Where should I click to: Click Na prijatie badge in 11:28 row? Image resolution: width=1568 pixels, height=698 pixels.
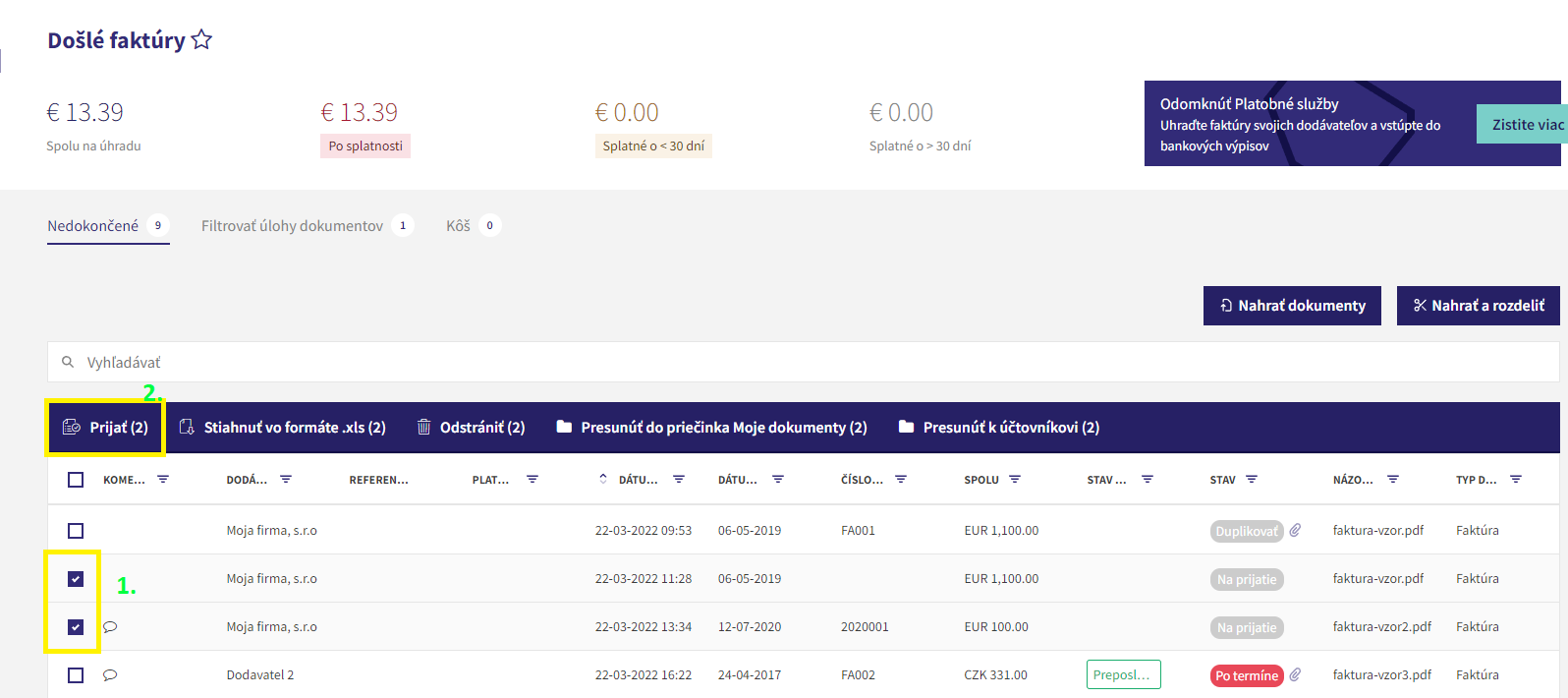tap(1247, 579)
